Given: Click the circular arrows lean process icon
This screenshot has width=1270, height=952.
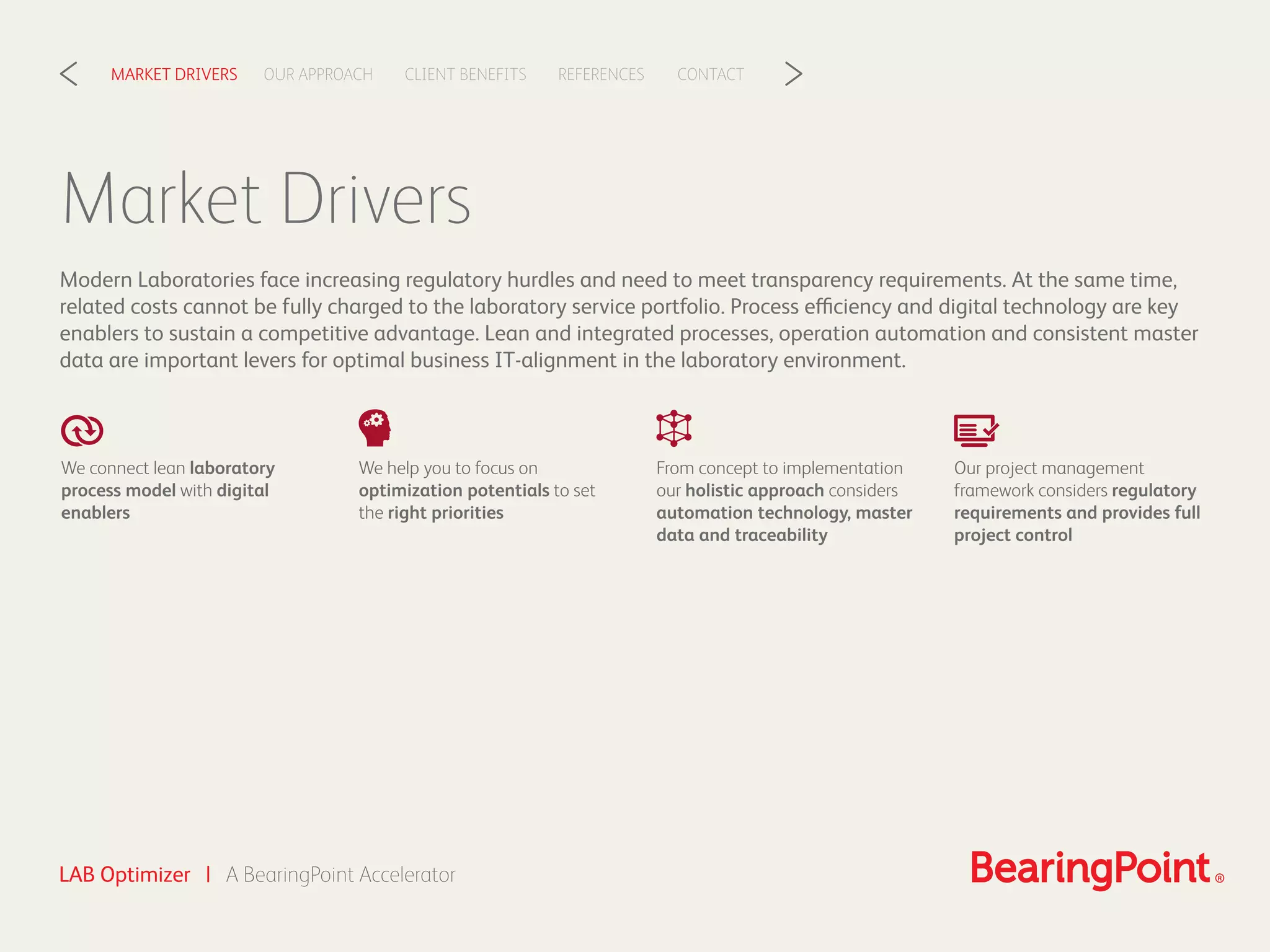Looking at the screenshot, I should click(x=82, y=430).
